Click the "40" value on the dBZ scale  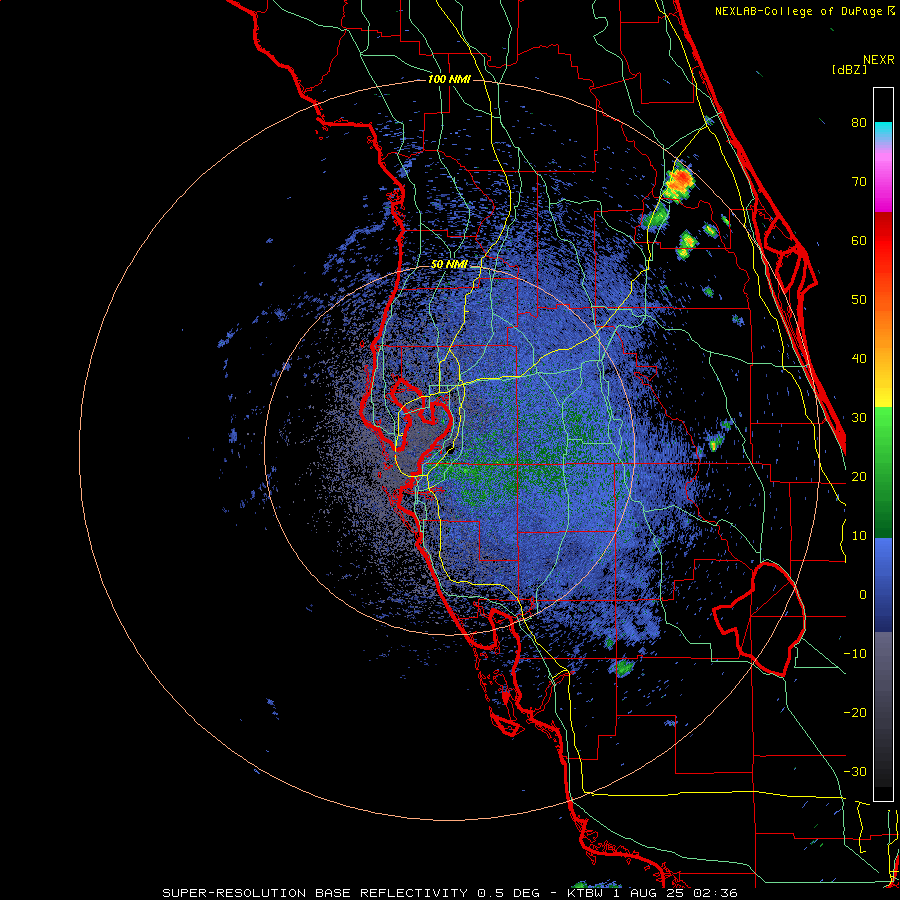tap(859, 359)
